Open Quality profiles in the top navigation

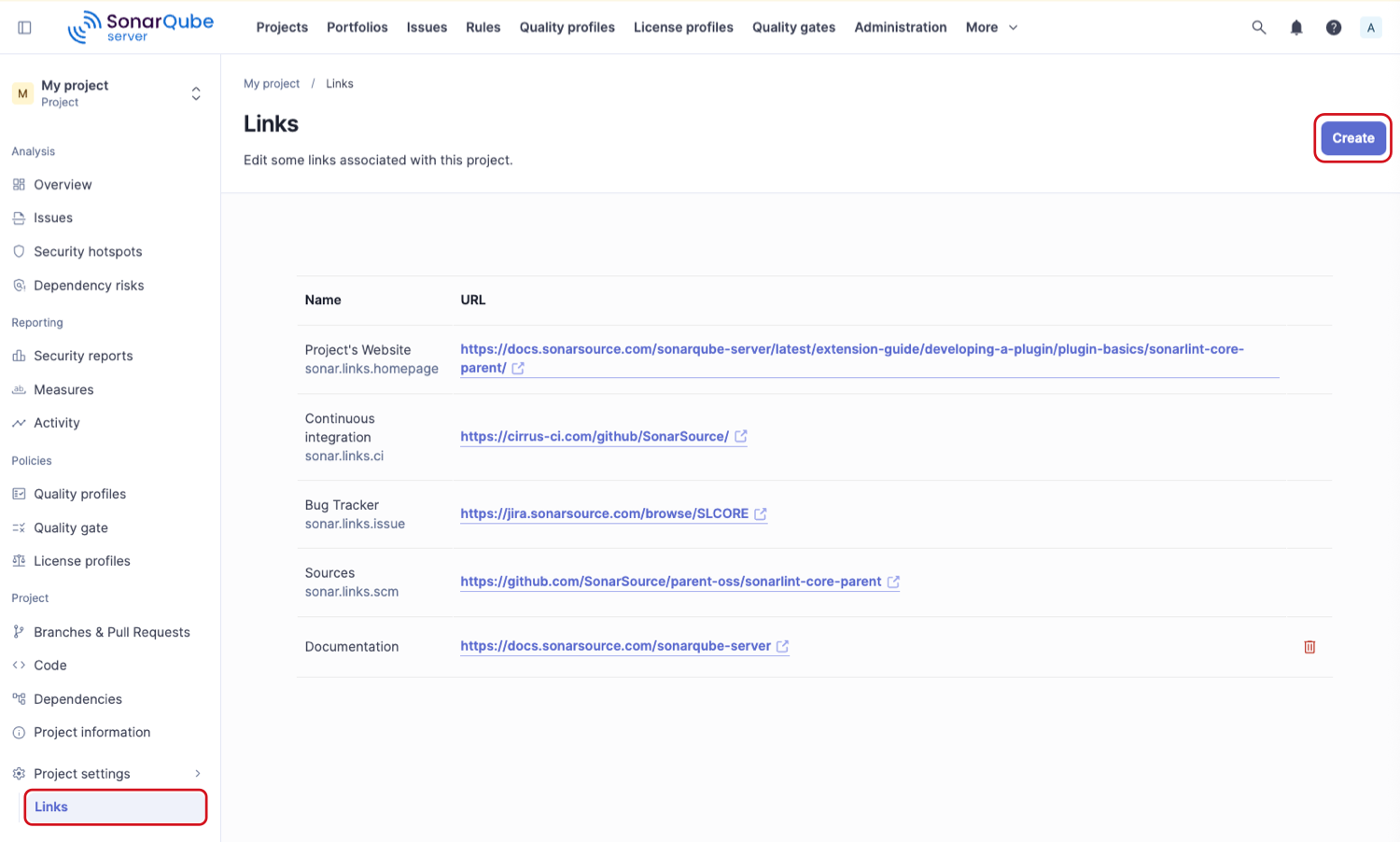[x=567, y=27]
